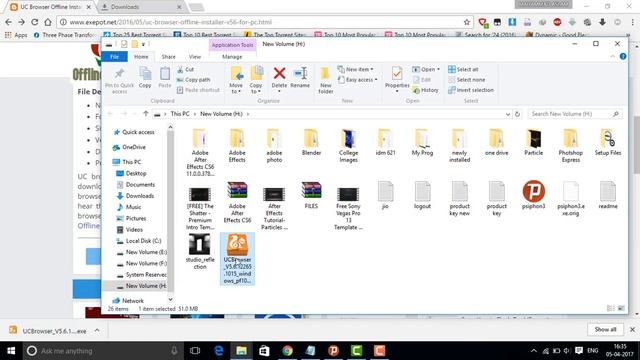Image resolution: width=640 pixels, height=360 pixels.
Task: Switch to large icons view in status bar
Action: point(621,309)
